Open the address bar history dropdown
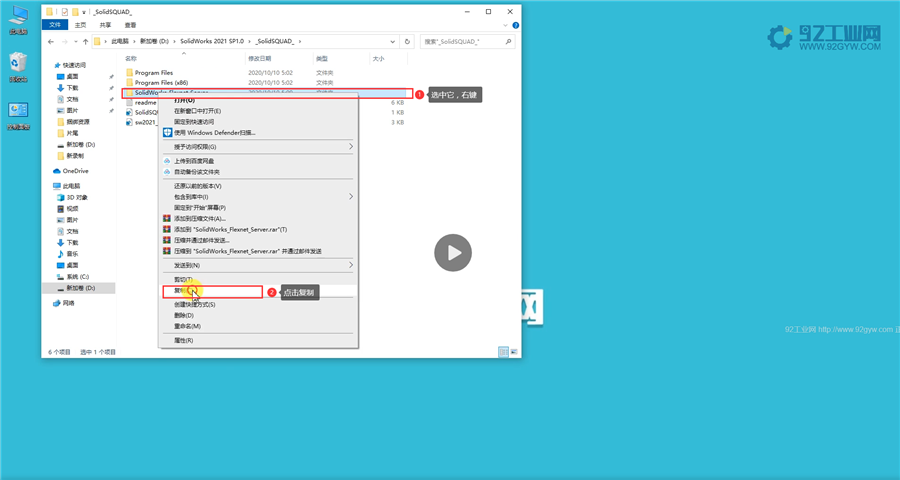 pyautogui.click(x=393, y=41)
